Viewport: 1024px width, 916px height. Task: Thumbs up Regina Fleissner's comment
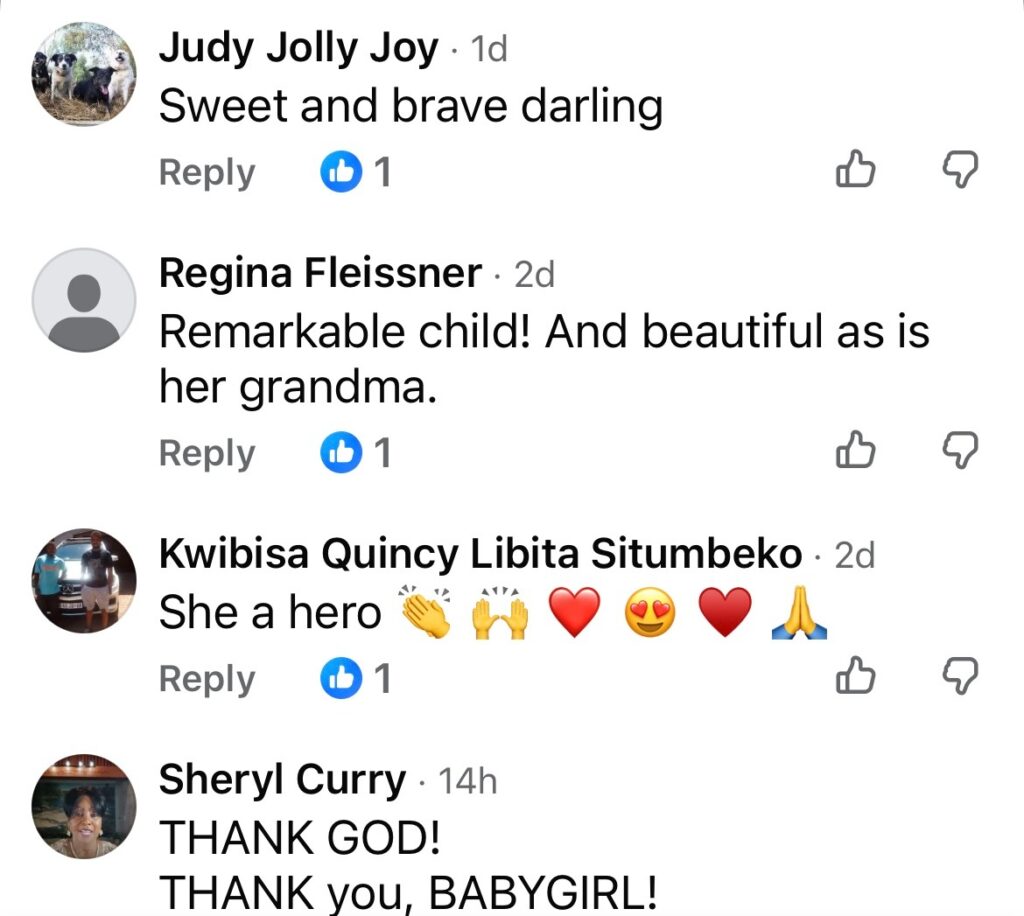pos(855,450)
